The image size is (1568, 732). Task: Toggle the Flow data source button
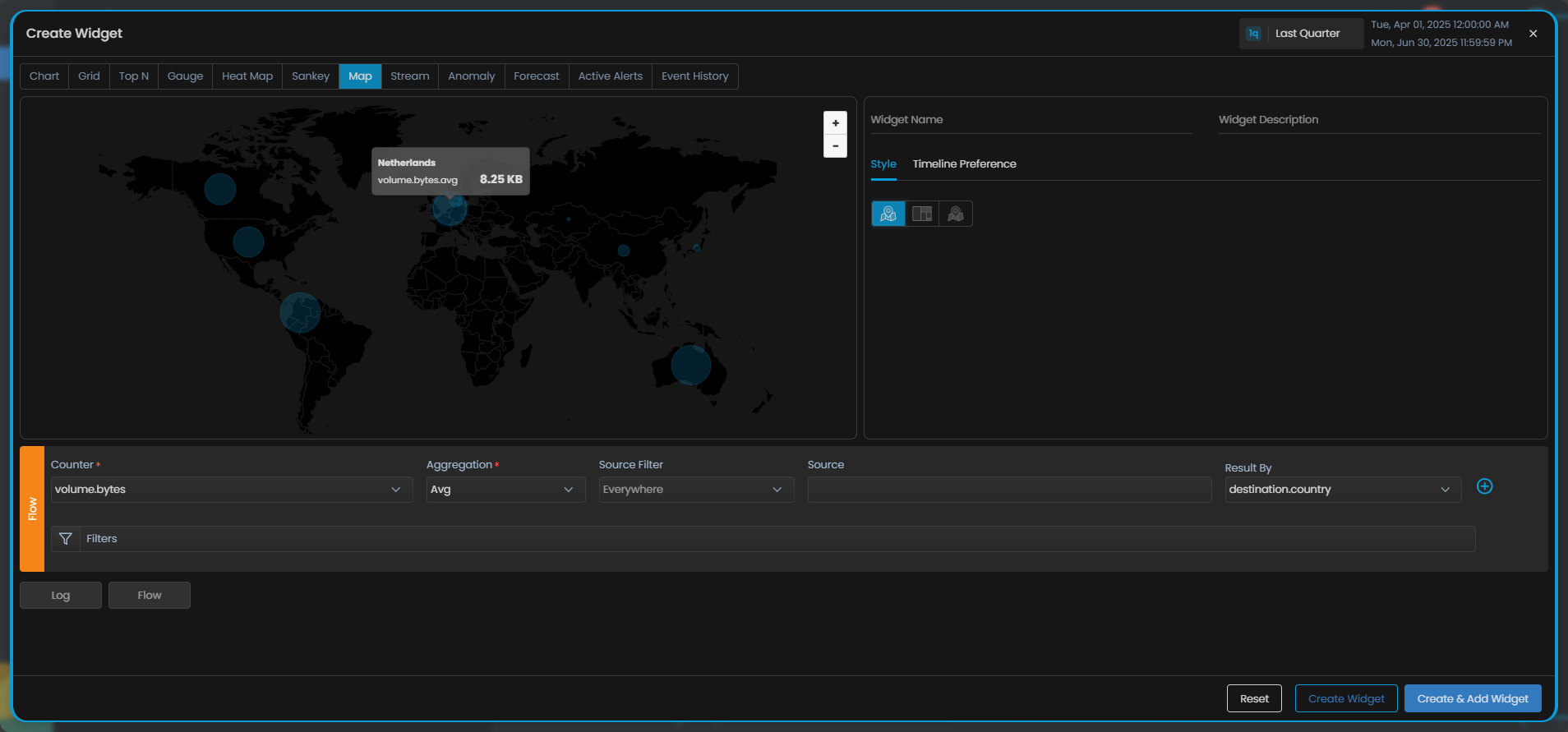coord(150,596)
